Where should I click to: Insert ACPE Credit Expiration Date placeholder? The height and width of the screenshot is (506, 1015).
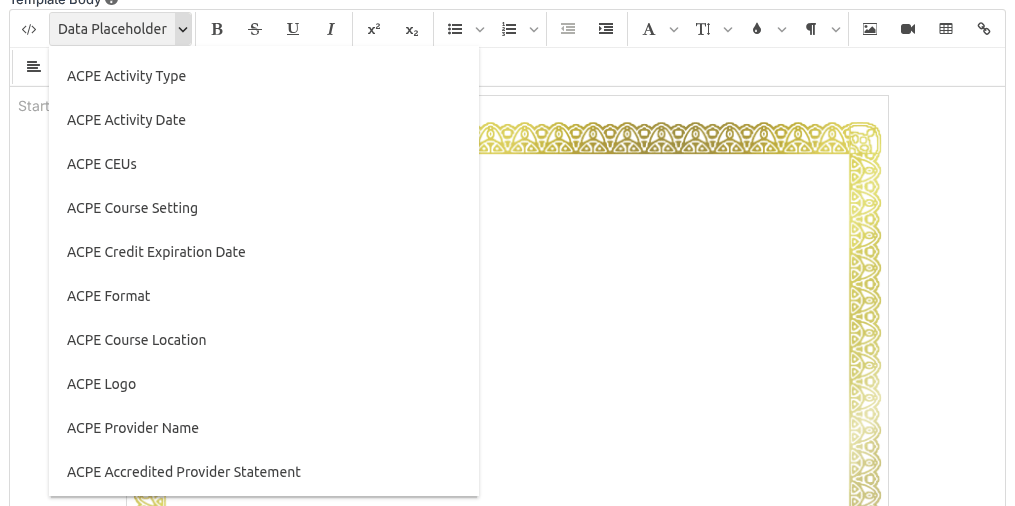click(264, 252)
